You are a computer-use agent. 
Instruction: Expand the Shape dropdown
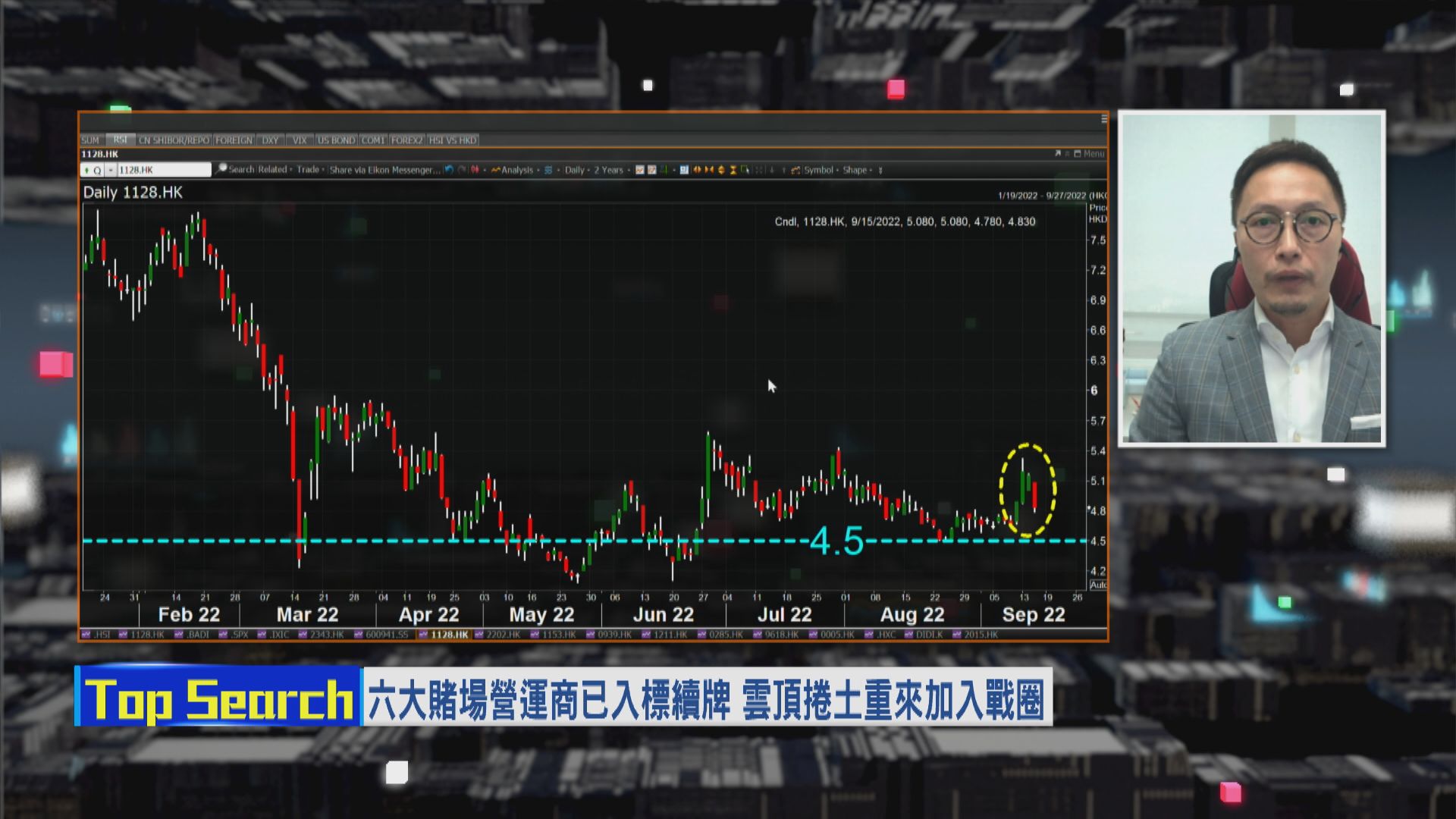pos(855,170)
